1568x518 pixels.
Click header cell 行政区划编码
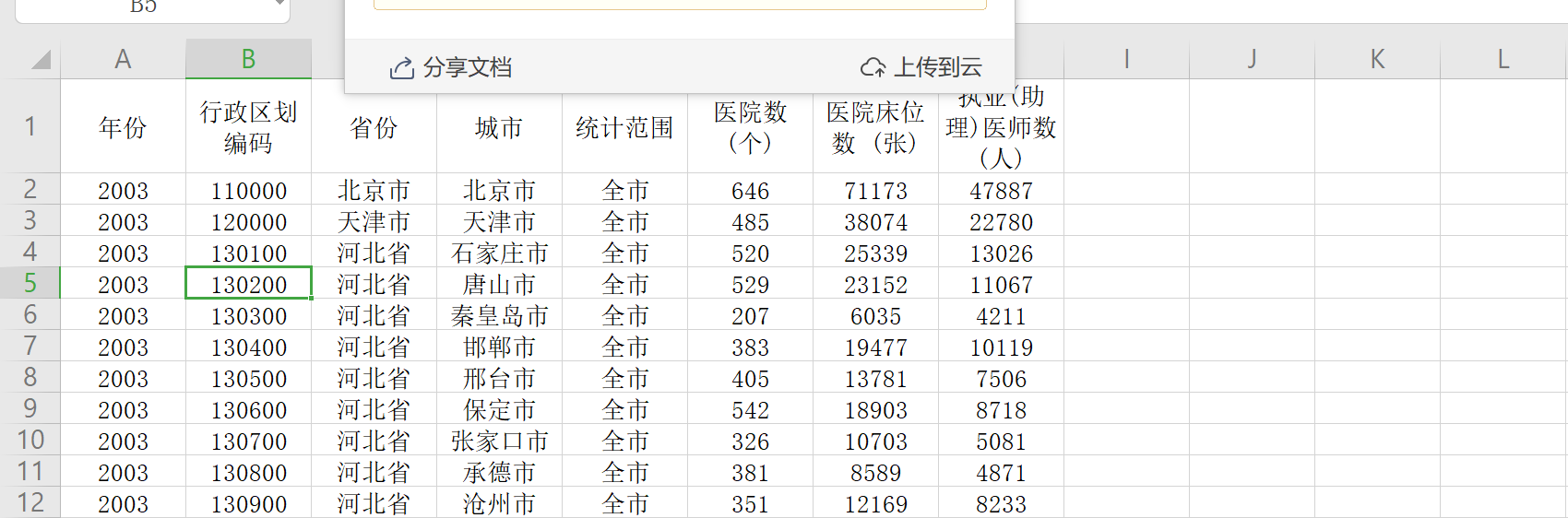pos(248,126)
